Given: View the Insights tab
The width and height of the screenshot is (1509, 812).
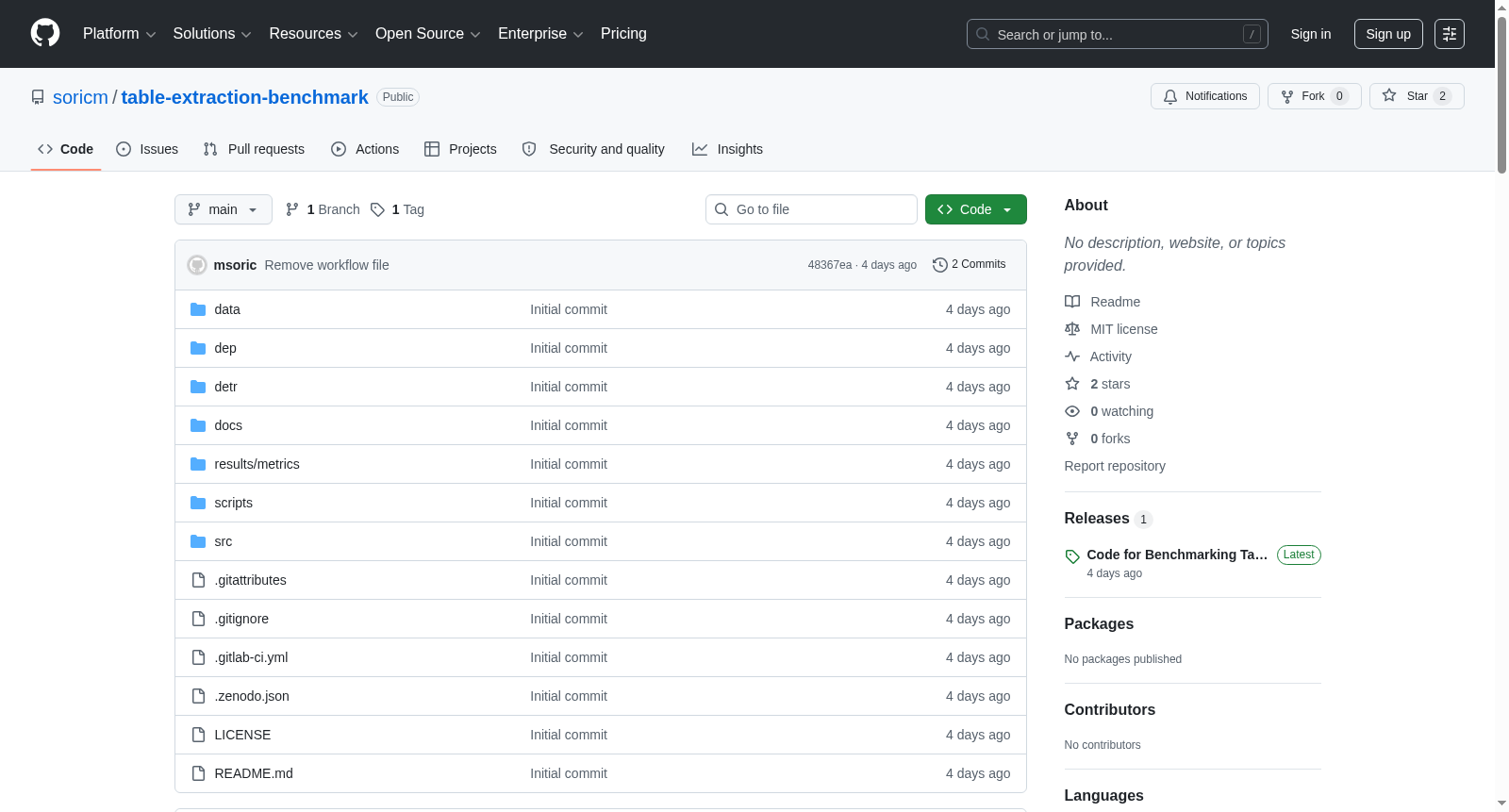Looking at the screenshot, I should [727, 149].
